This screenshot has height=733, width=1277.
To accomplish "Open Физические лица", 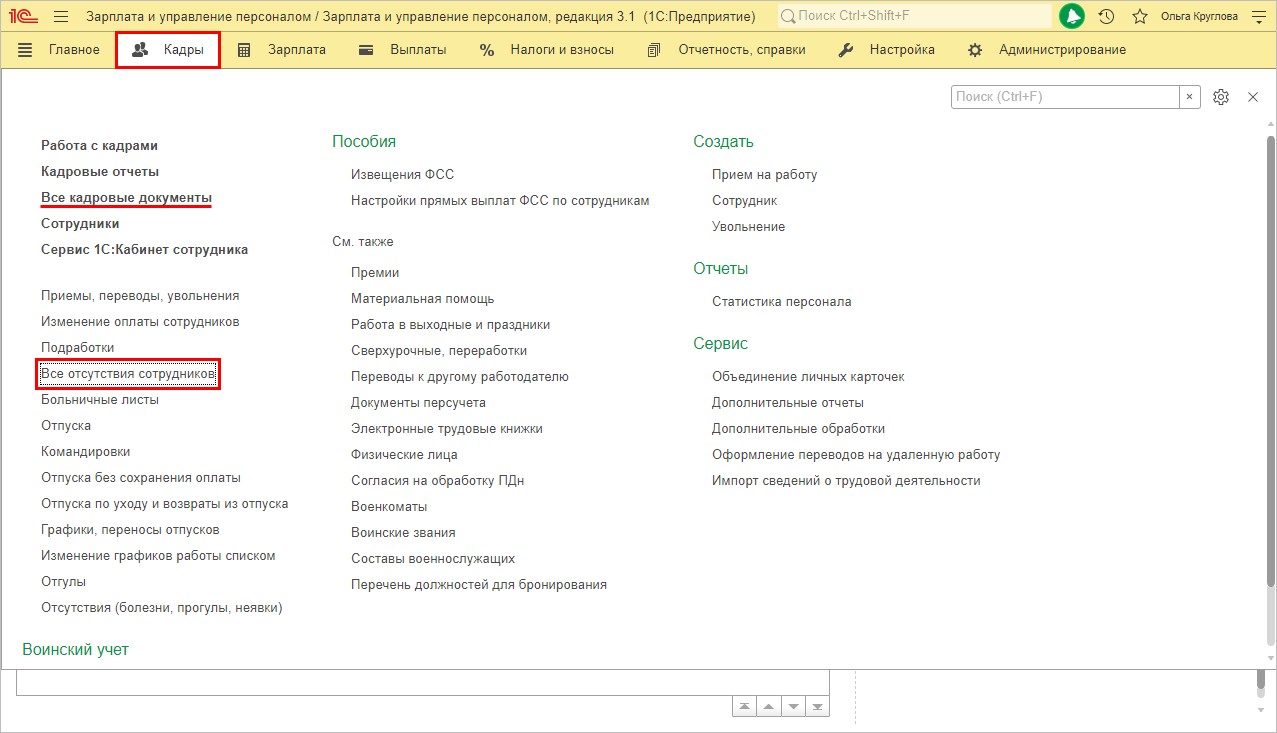I will [404, 455].
